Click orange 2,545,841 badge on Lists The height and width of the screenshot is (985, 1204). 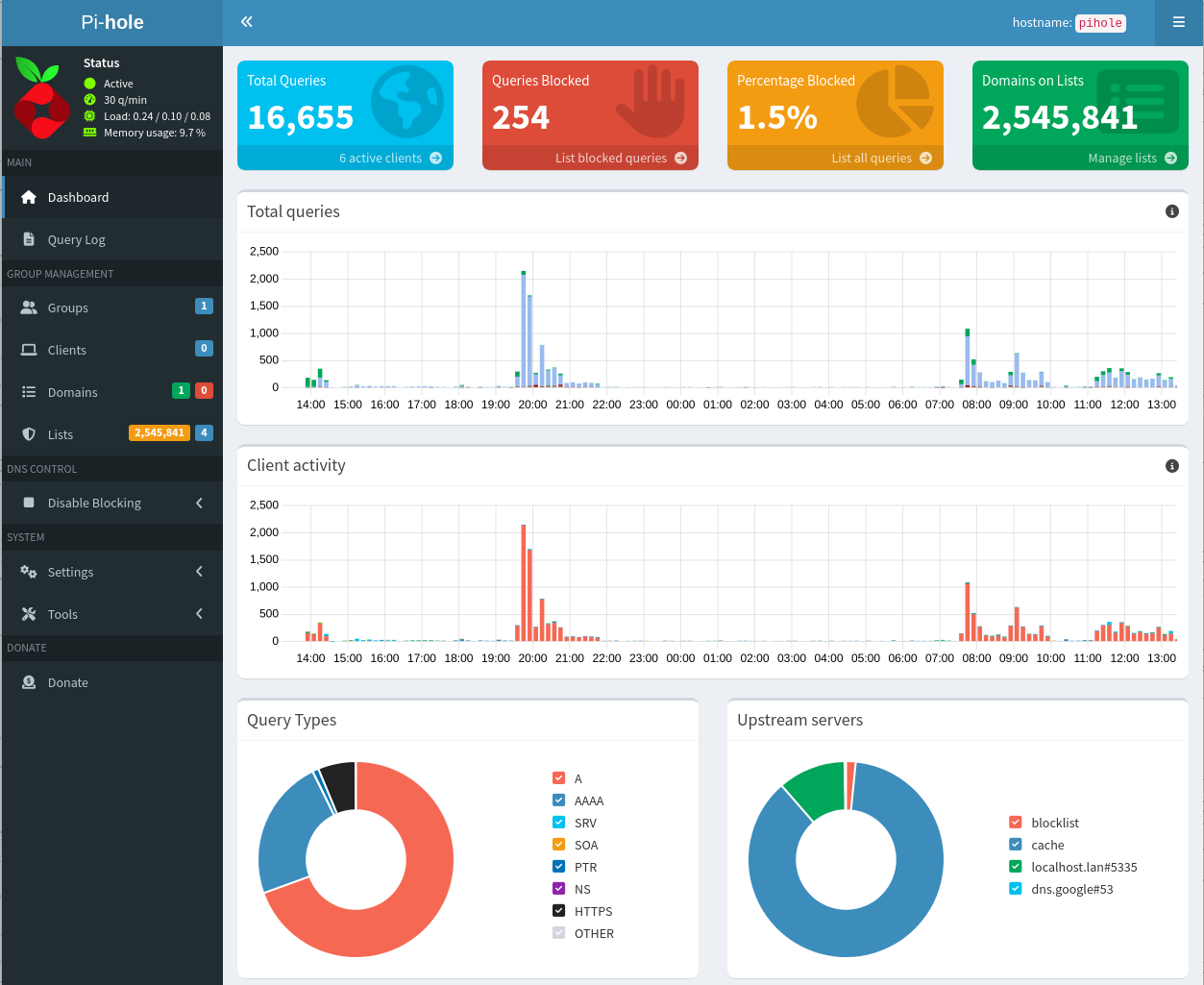(160, 433)
